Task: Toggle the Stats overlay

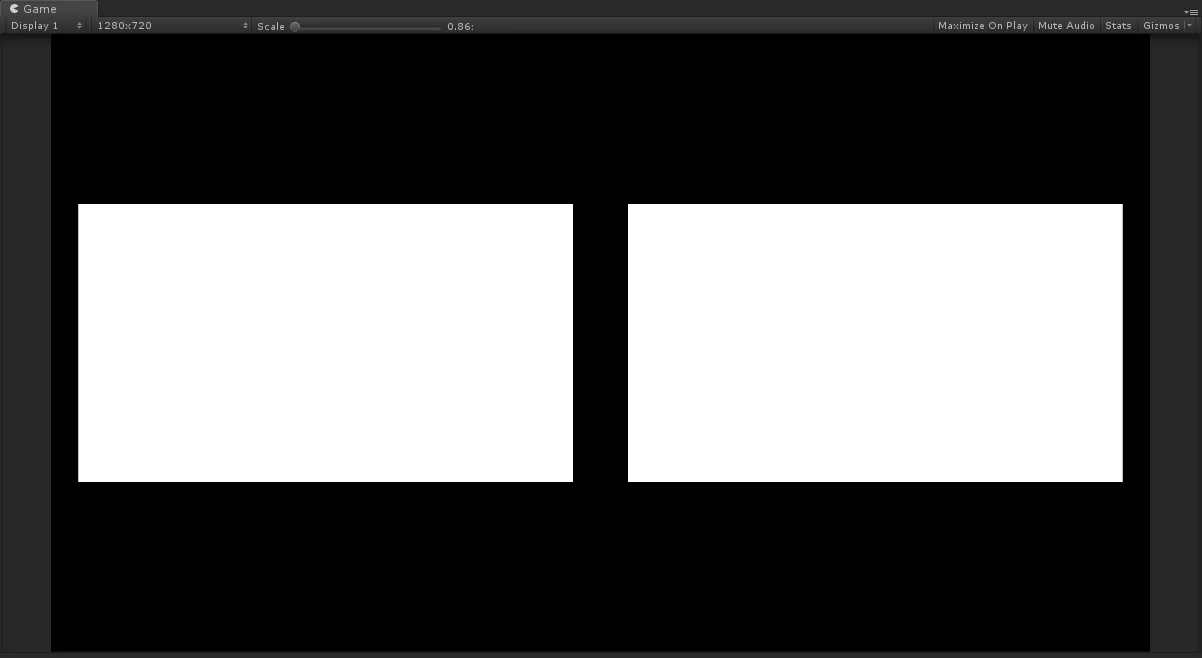Action: (1118, 26)
